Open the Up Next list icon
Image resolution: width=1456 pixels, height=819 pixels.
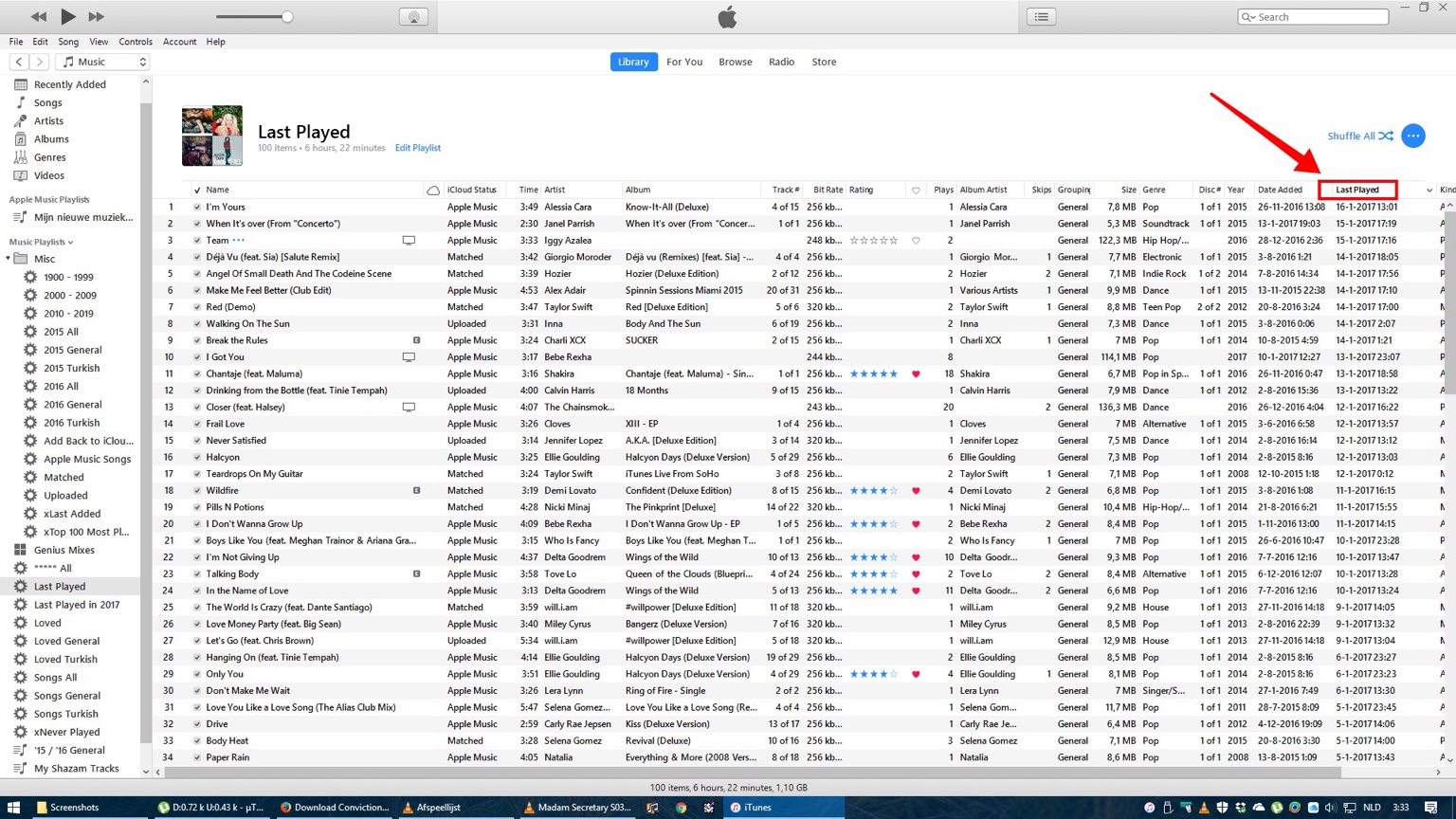[x=1041, y=16]
